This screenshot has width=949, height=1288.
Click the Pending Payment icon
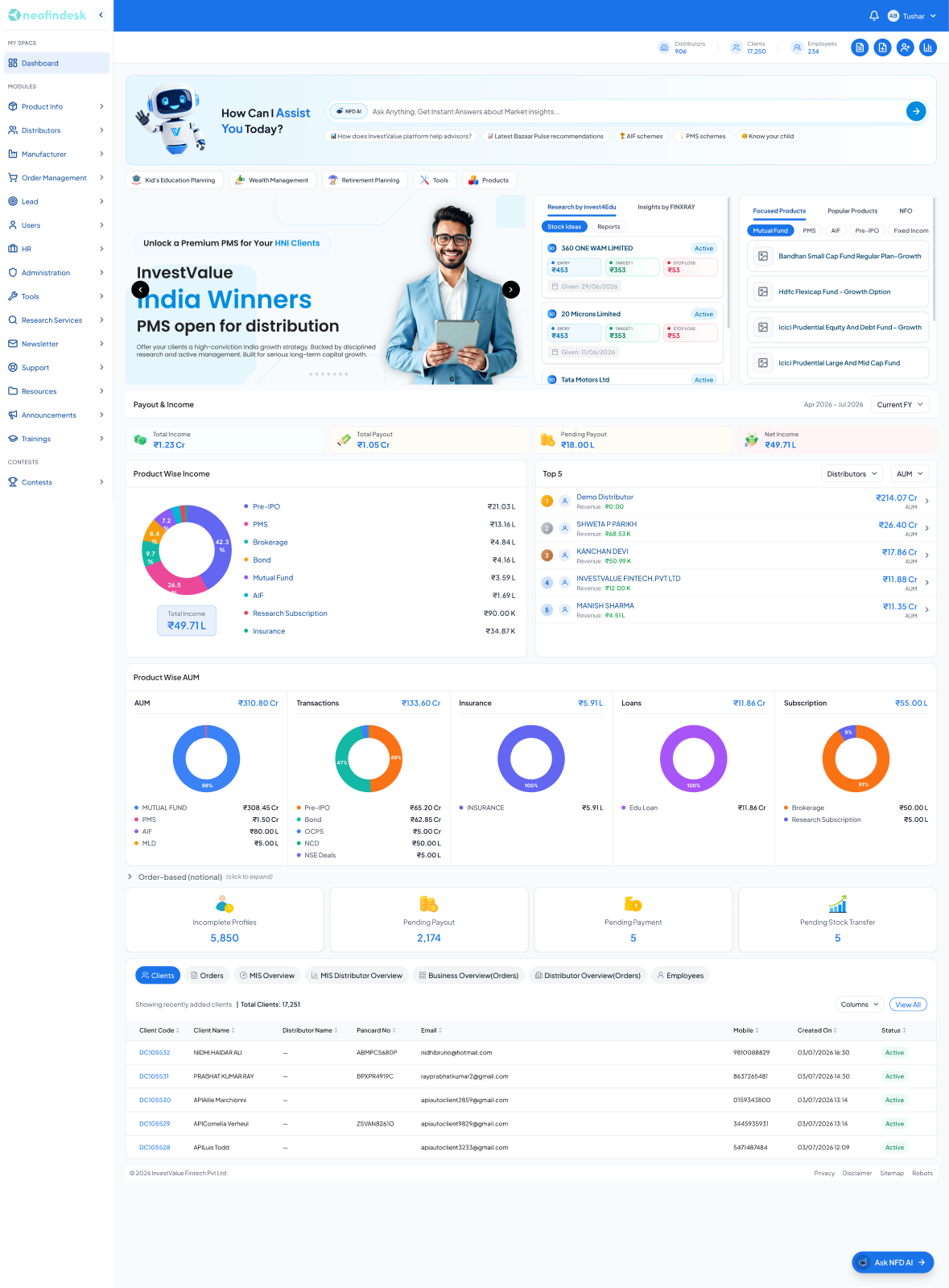[x=633, y=904]
